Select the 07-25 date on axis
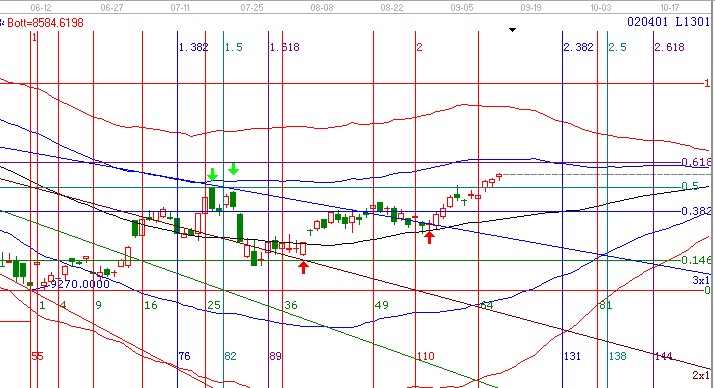This screenshot has width=715, height=388. tap(252, 7)
